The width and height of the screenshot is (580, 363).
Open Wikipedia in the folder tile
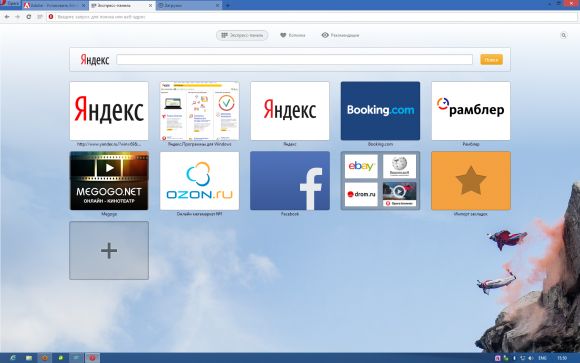click(x=399, y=166)
